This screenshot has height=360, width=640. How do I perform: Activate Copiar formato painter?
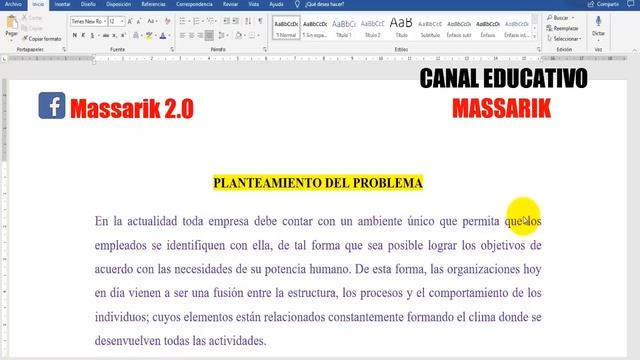42,39
